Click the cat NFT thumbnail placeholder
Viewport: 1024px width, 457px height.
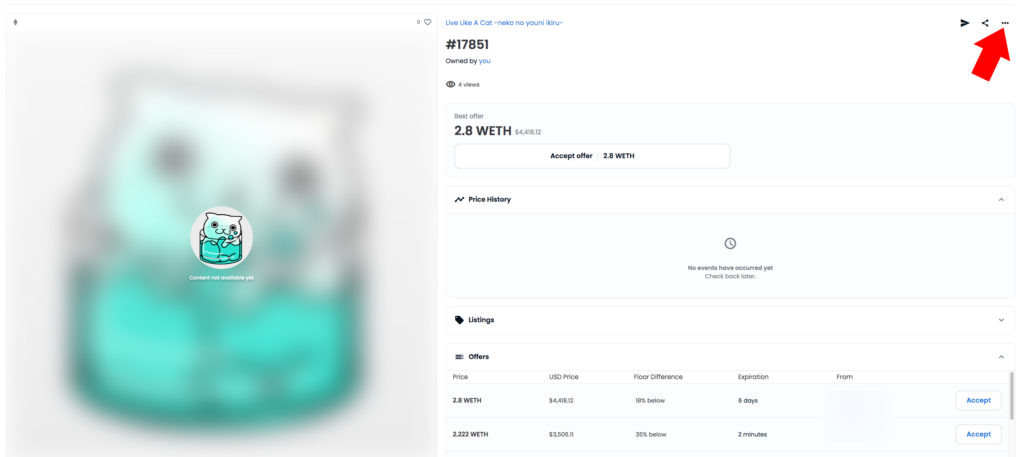coord(221,238)
